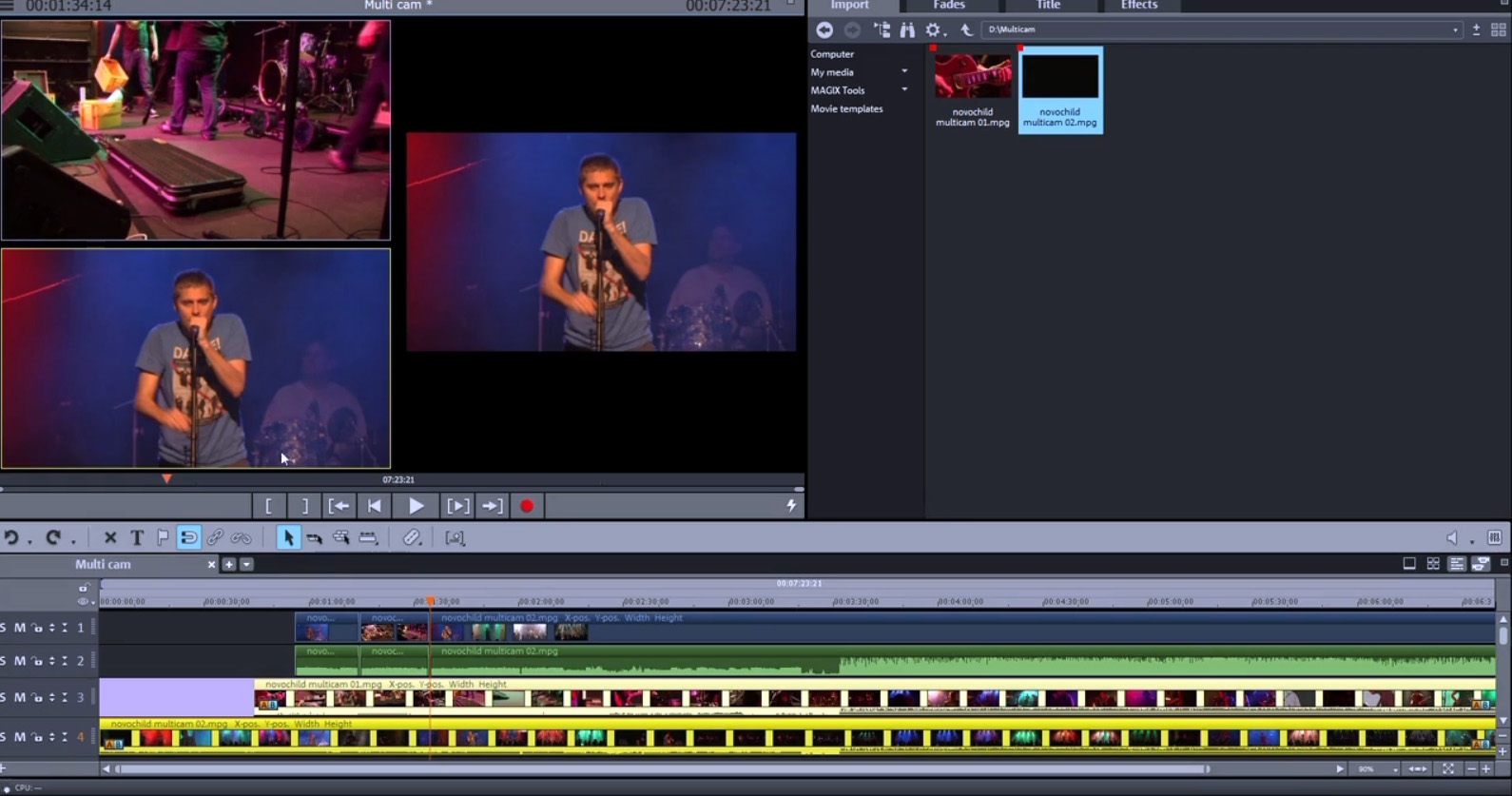The height and width of the screenshot is (796, 1512).
Task: Solo track 1 with S button
Action: pos(4,628)
